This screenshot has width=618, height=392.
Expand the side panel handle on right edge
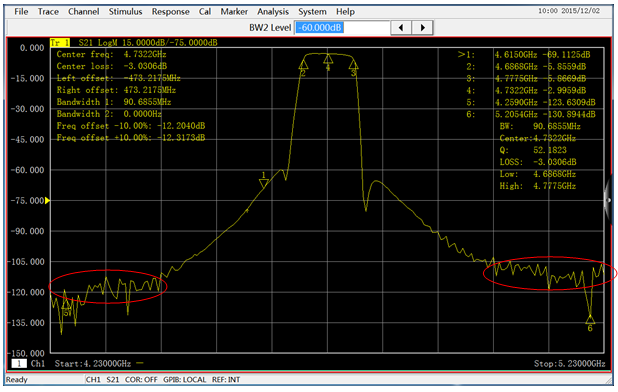(609, 200)
